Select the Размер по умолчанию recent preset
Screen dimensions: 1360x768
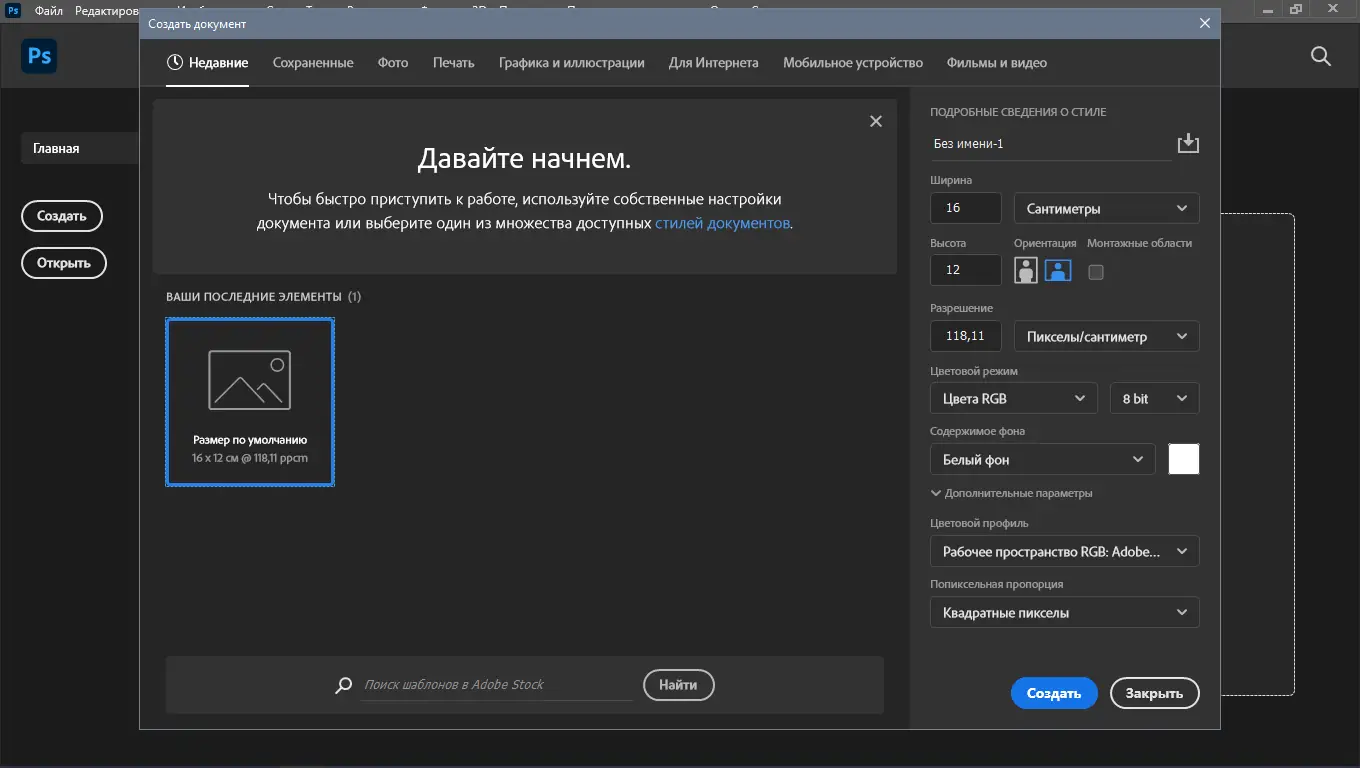tap(250, 402)
